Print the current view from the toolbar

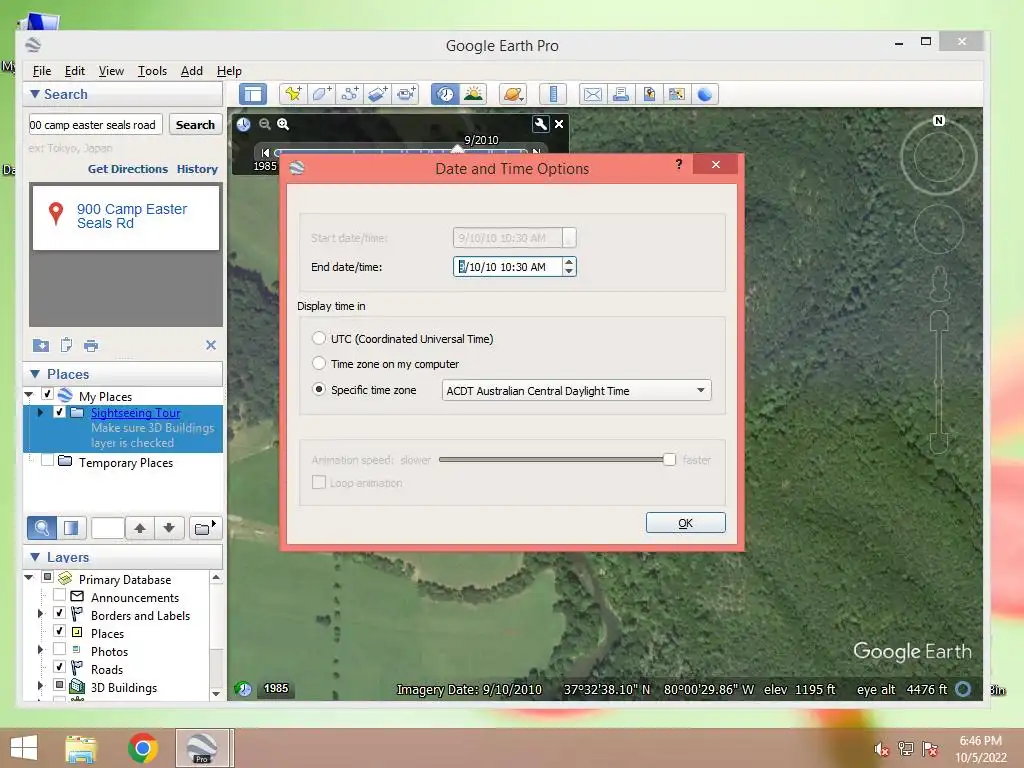point(620,94)
